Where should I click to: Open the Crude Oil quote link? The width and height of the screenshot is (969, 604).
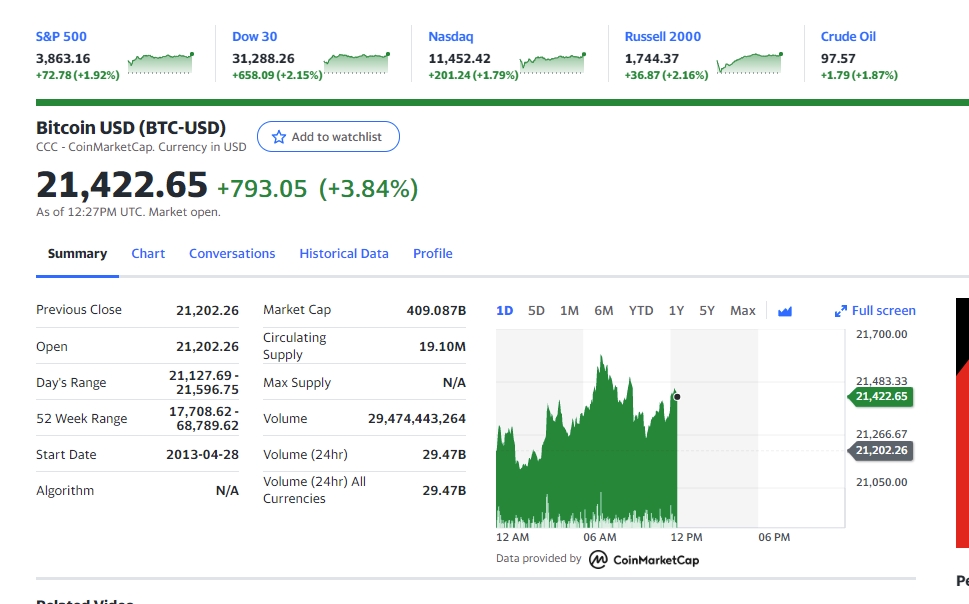point(848,36)
